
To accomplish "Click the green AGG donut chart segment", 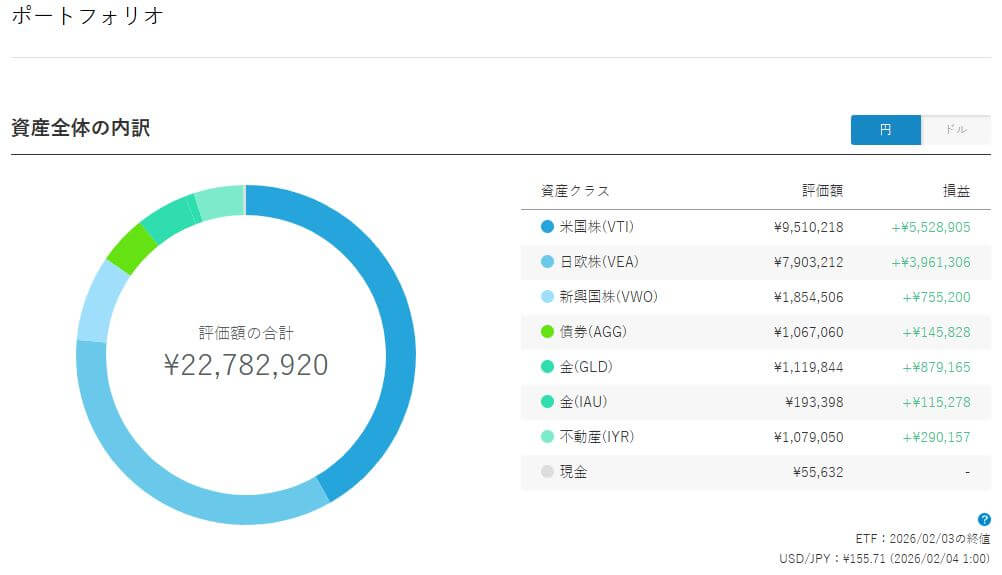I will point(130,249).
